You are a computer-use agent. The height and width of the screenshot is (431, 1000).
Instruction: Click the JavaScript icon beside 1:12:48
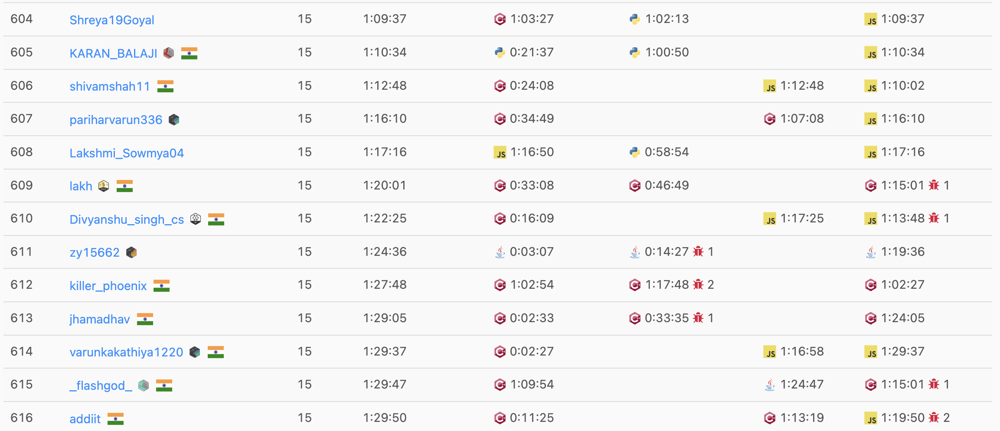(769, 86)
